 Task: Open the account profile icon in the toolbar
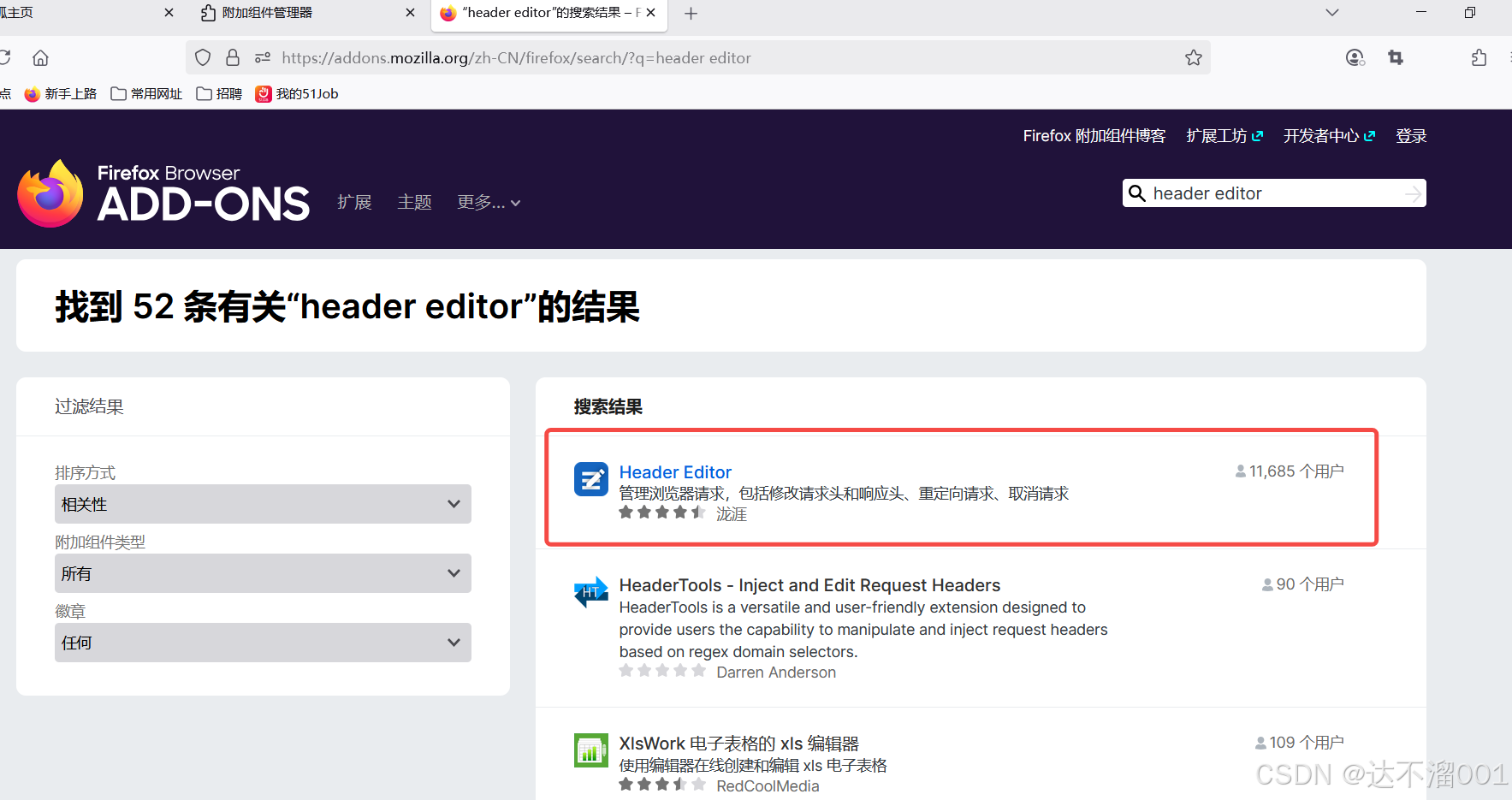[1355, 57]
